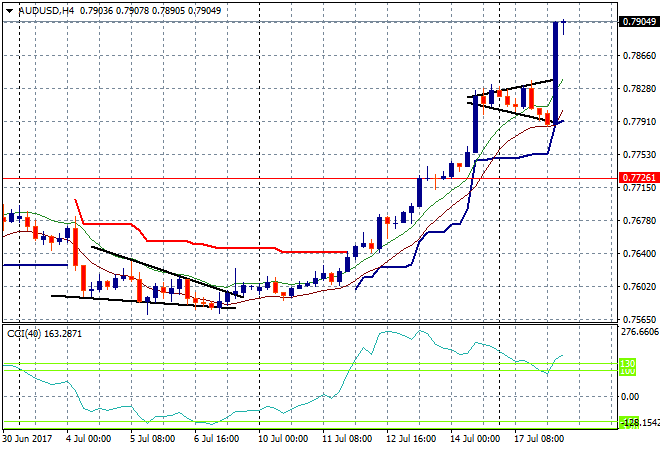This screenshot has height=450, width=660.
Task: Click the tall blue breakout candle at 0.79049
Action: click(x=556, y=73)
